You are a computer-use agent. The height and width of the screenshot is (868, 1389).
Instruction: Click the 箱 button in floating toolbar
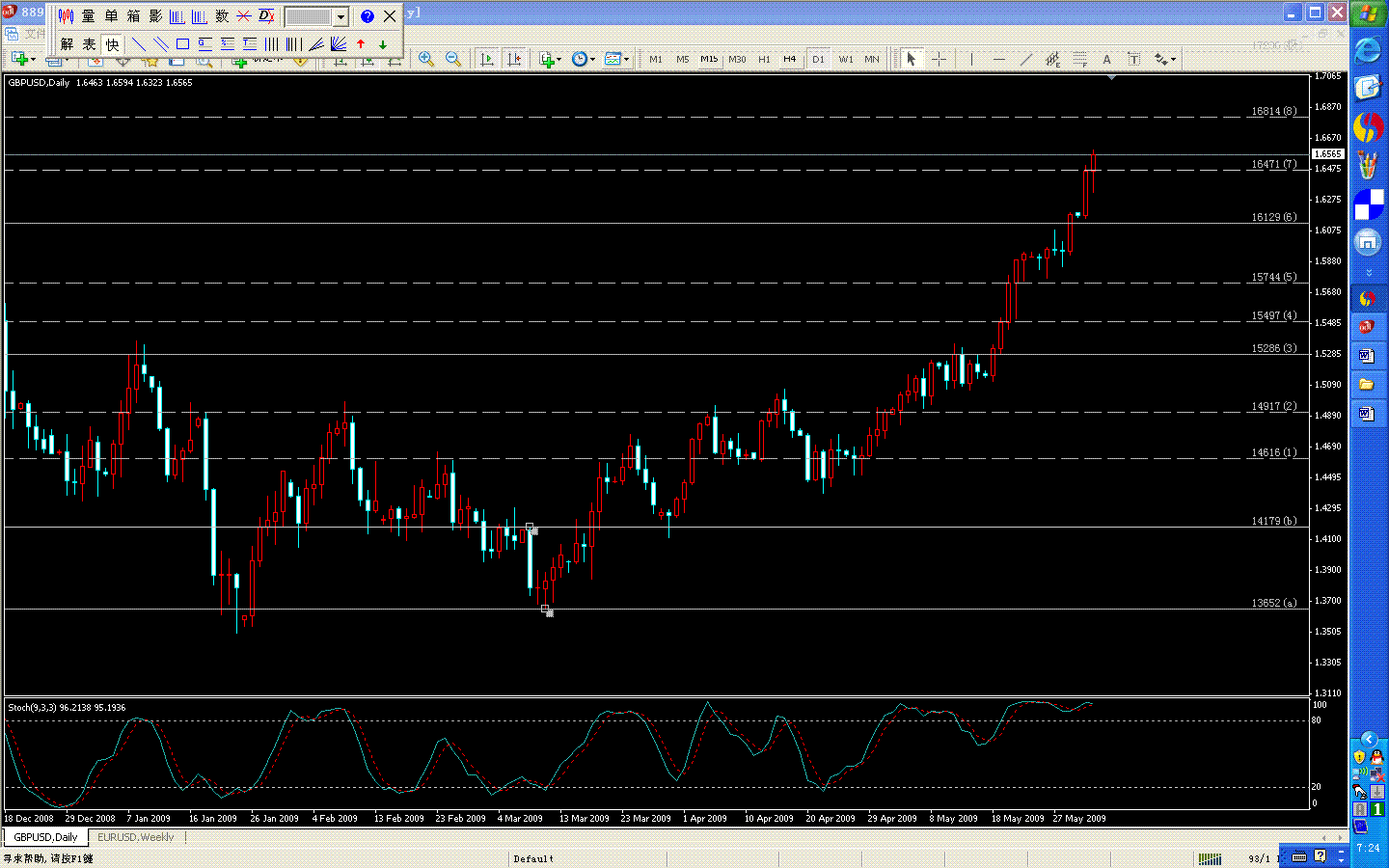133,16
